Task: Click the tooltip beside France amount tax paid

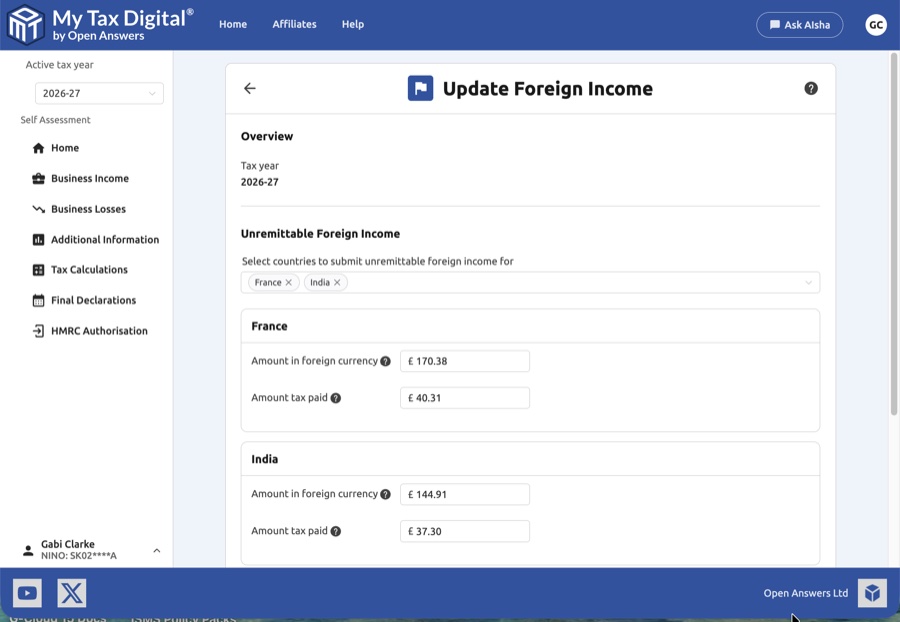Action: click(x=338, y=398)
